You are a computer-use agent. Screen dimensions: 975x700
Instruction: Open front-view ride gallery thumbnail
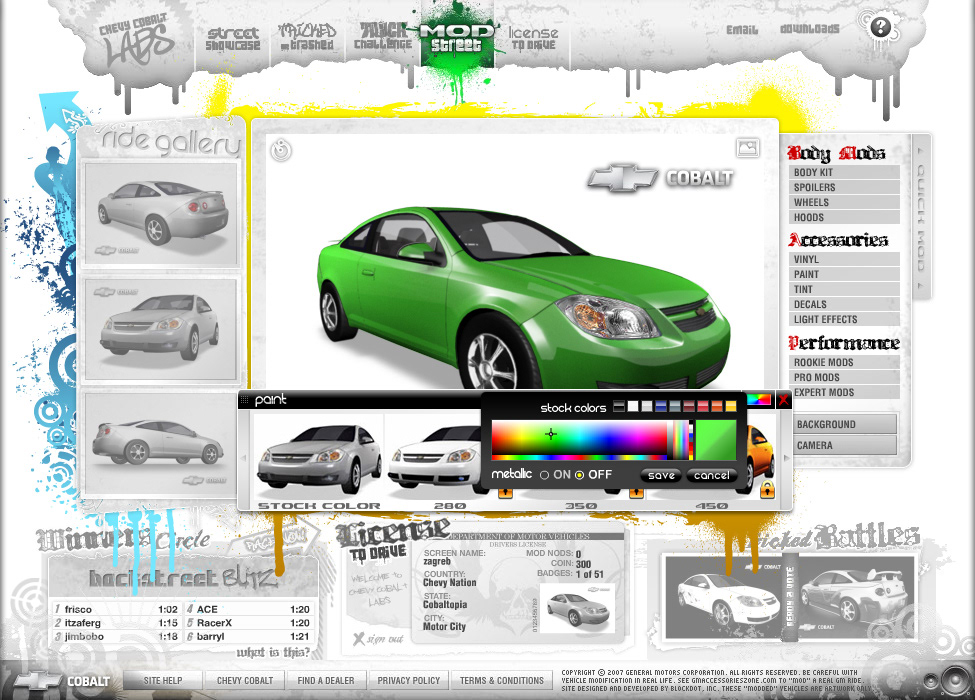pyautogui.click(x=161, y=329)
